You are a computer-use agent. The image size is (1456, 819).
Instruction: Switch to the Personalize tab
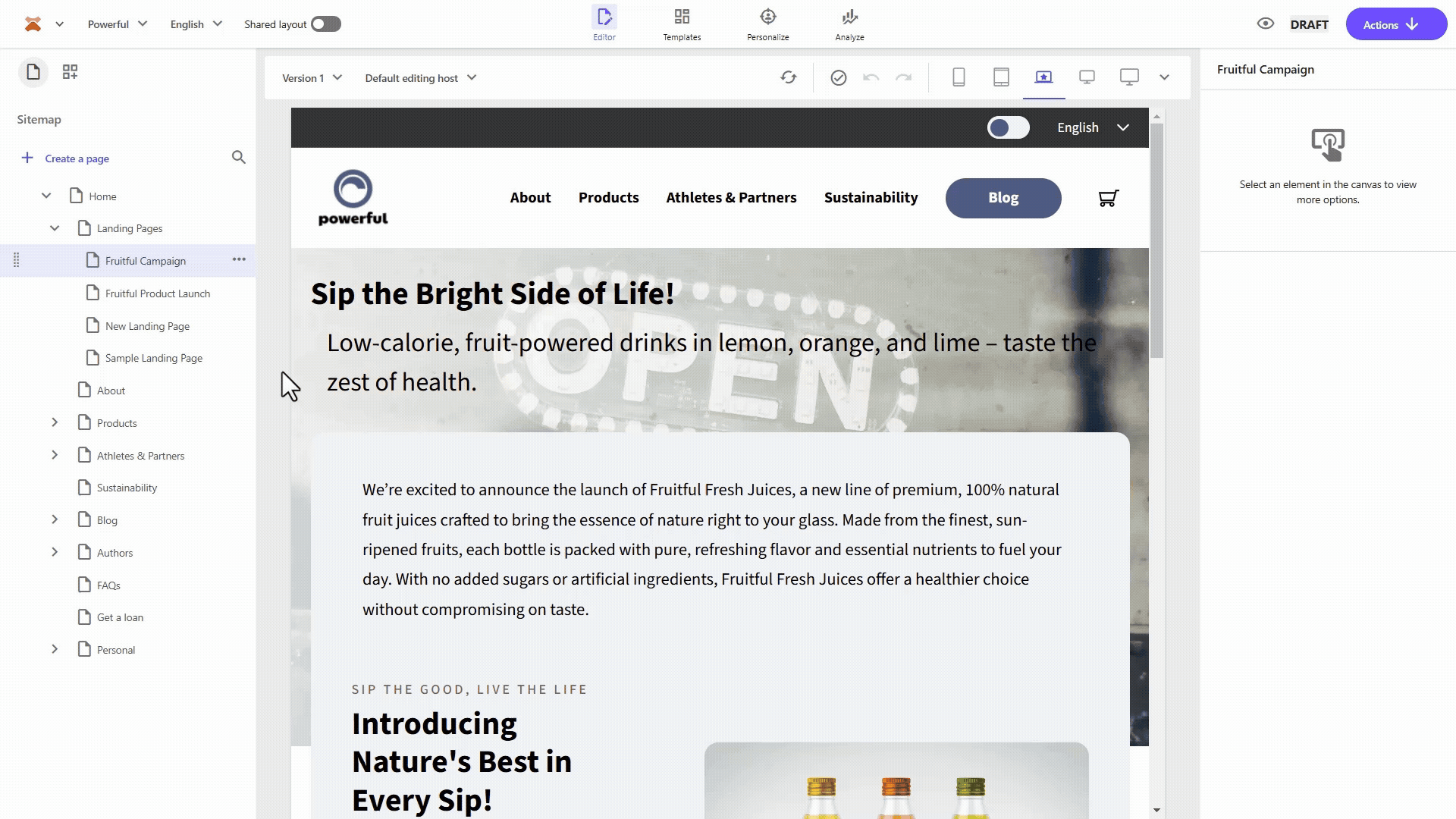[768, 24]
